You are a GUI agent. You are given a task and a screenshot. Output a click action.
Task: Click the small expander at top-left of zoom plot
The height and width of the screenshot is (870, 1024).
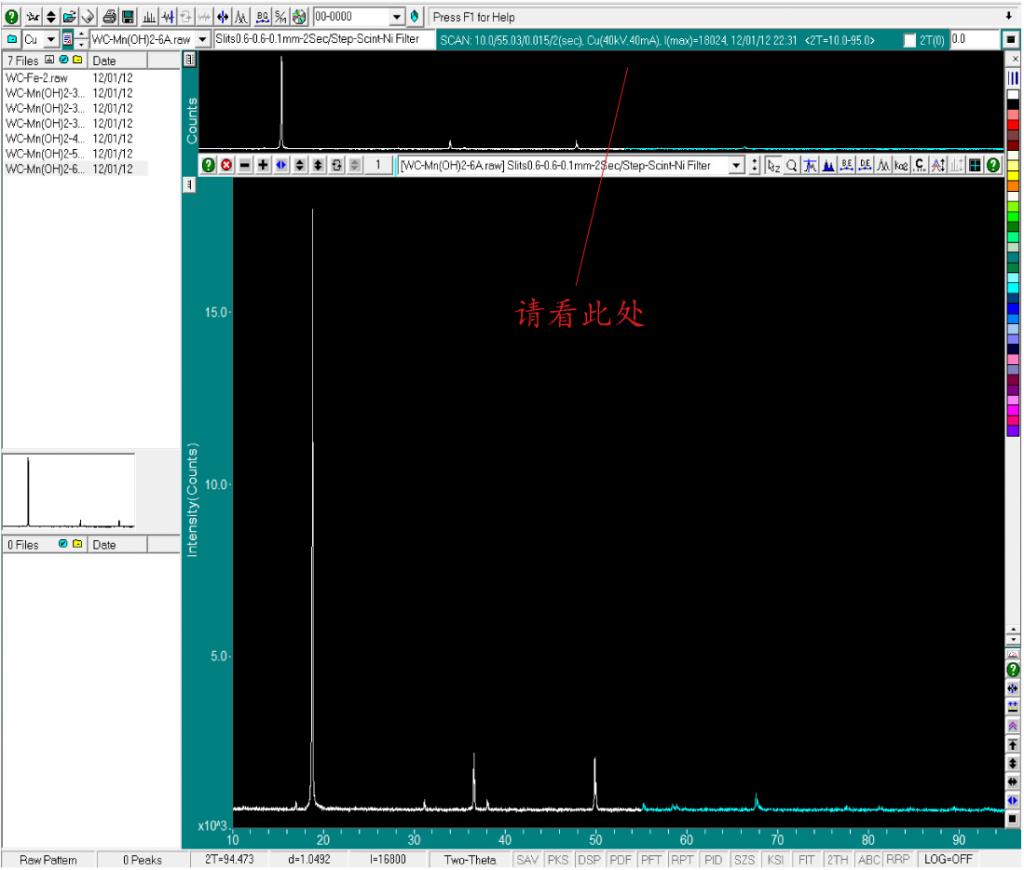point(189,185)
